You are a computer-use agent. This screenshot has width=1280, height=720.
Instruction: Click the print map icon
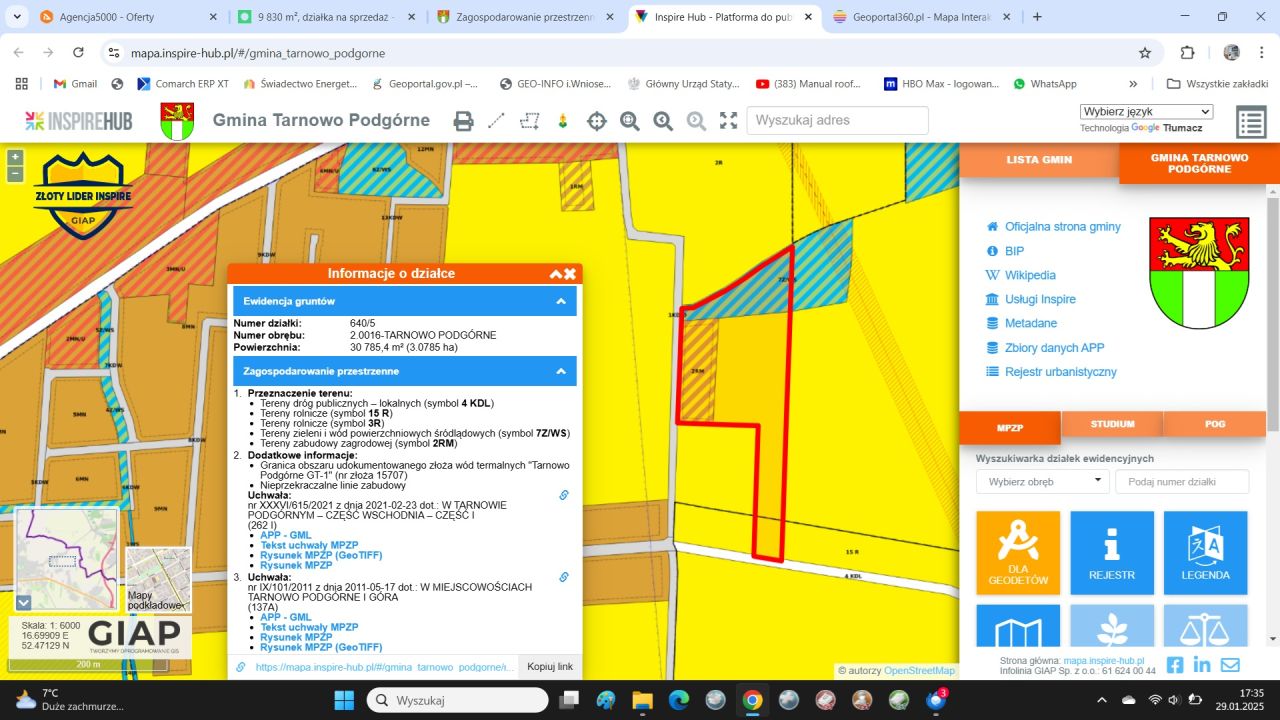[463, 121]
